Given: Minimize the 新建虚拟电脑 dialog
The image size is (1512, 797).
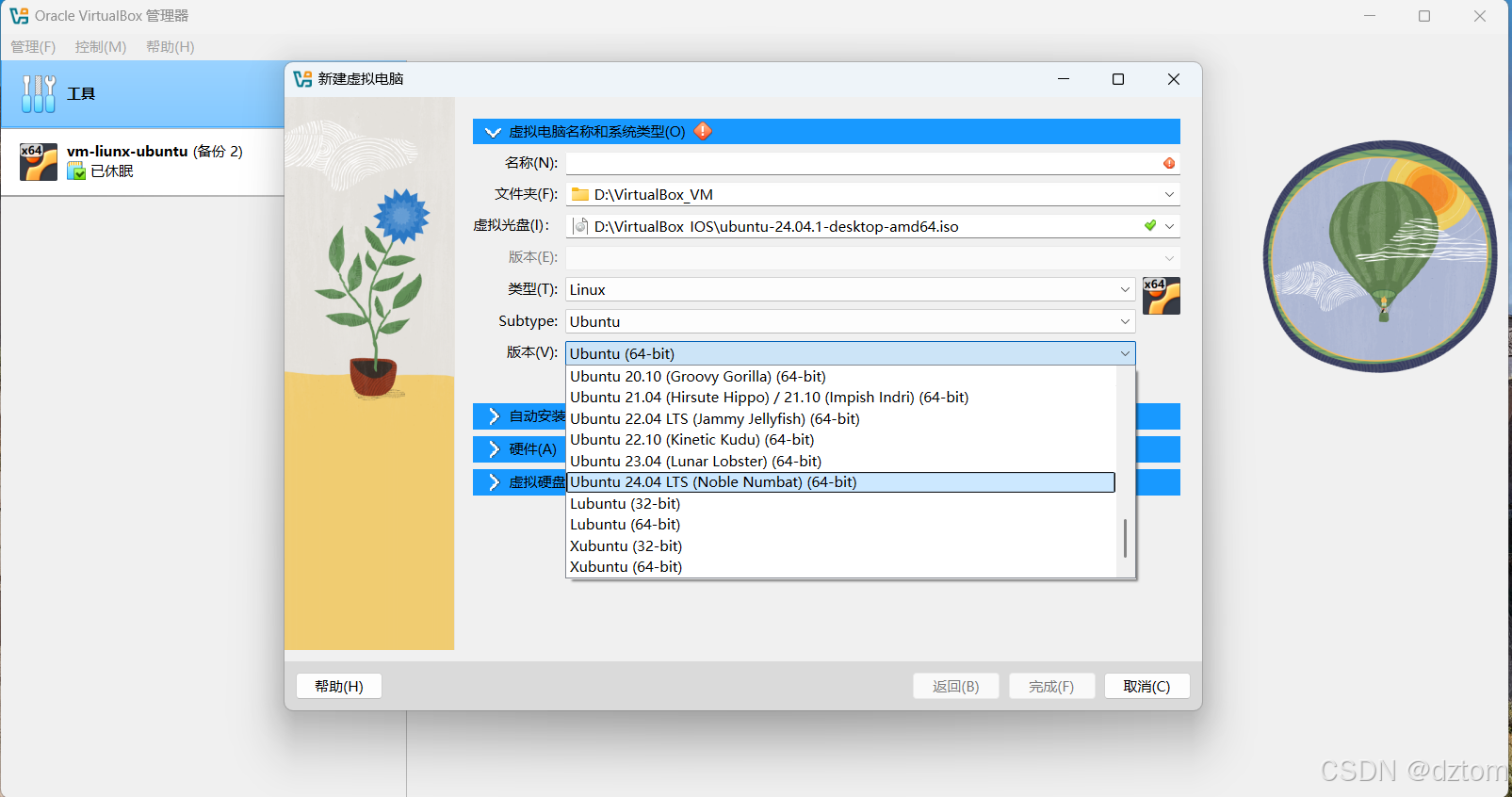Looking at the screenshot, I should click(x=1064, y=79).
